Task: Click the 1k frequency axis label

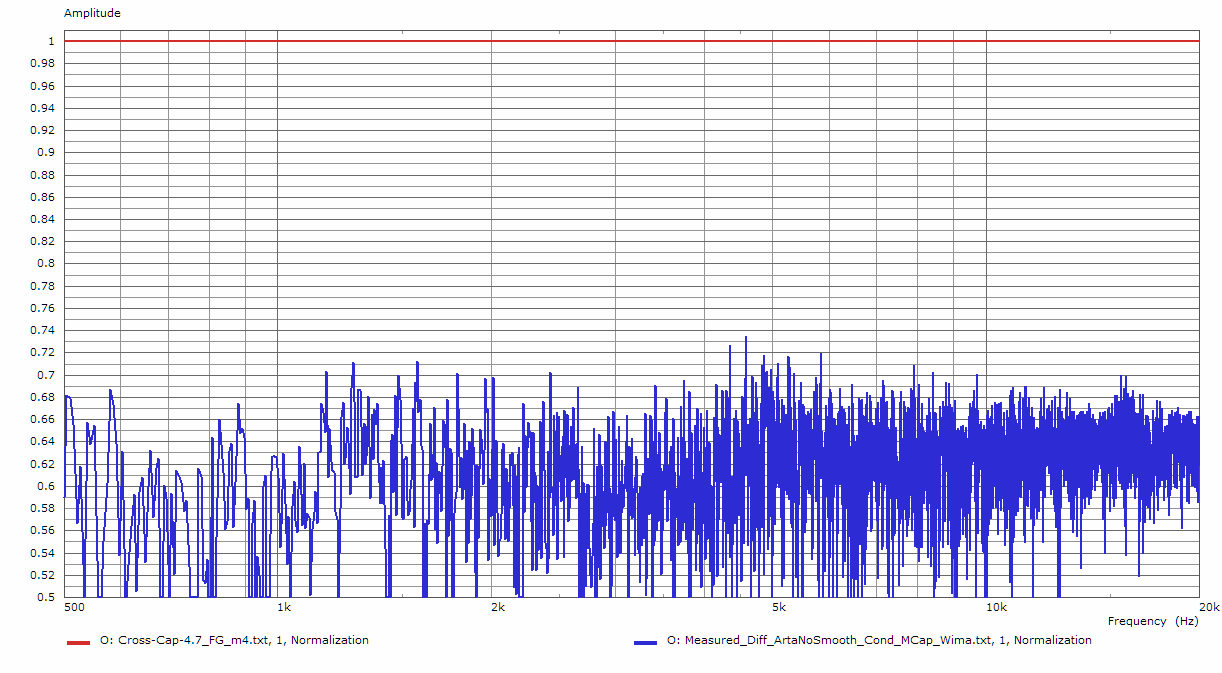Action: (284, 607)
